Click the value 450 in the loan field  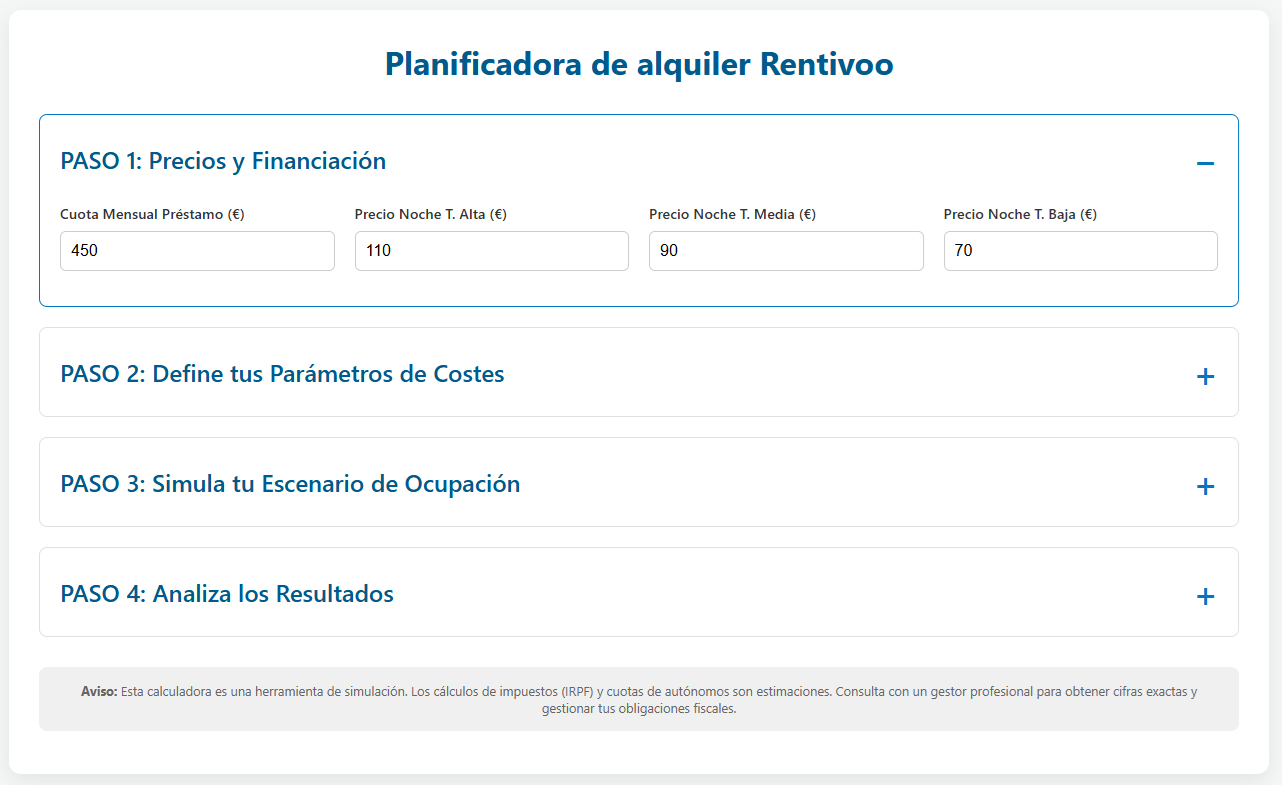(x=85, y=251)
